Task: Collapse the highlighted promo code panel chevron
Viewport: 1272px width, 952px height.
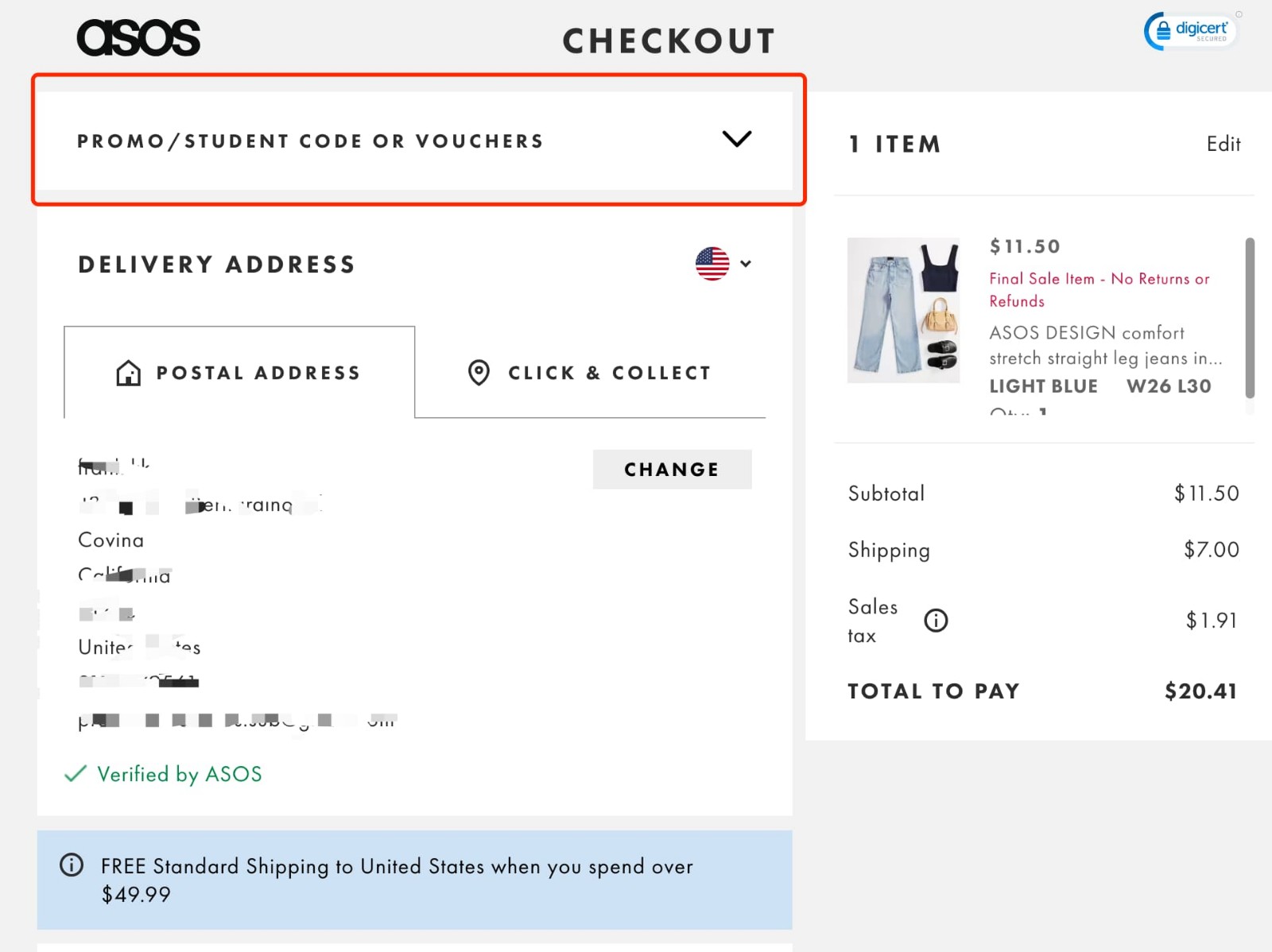Action: (x=736, y=139)
